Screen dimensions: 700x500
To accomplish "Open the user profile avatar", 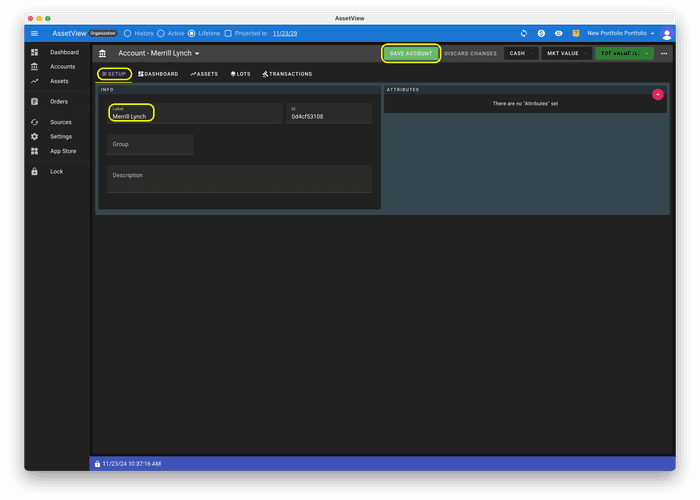I will tap(667, 34).
